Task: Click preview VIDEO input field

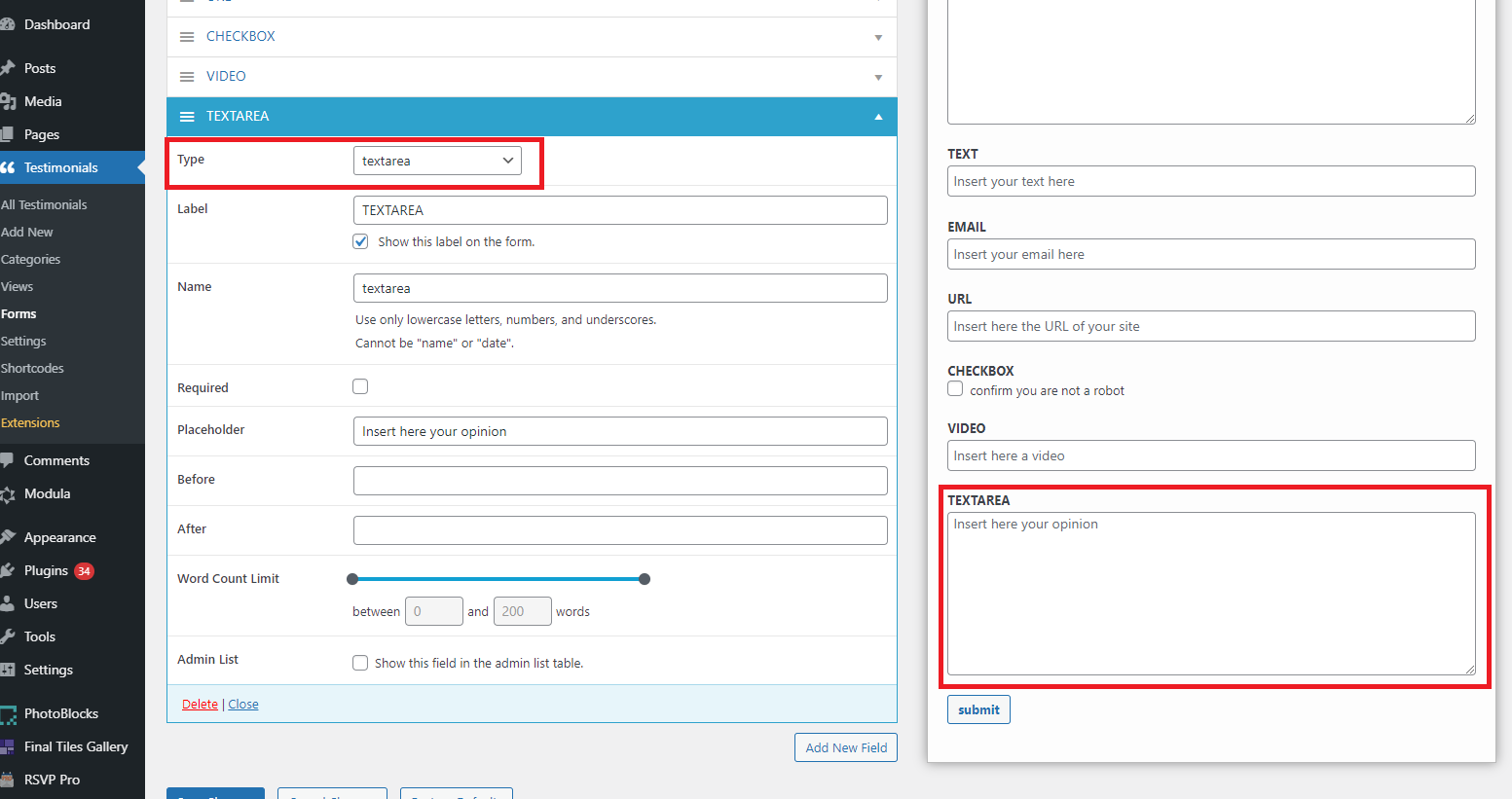Action: (1211, 455)
